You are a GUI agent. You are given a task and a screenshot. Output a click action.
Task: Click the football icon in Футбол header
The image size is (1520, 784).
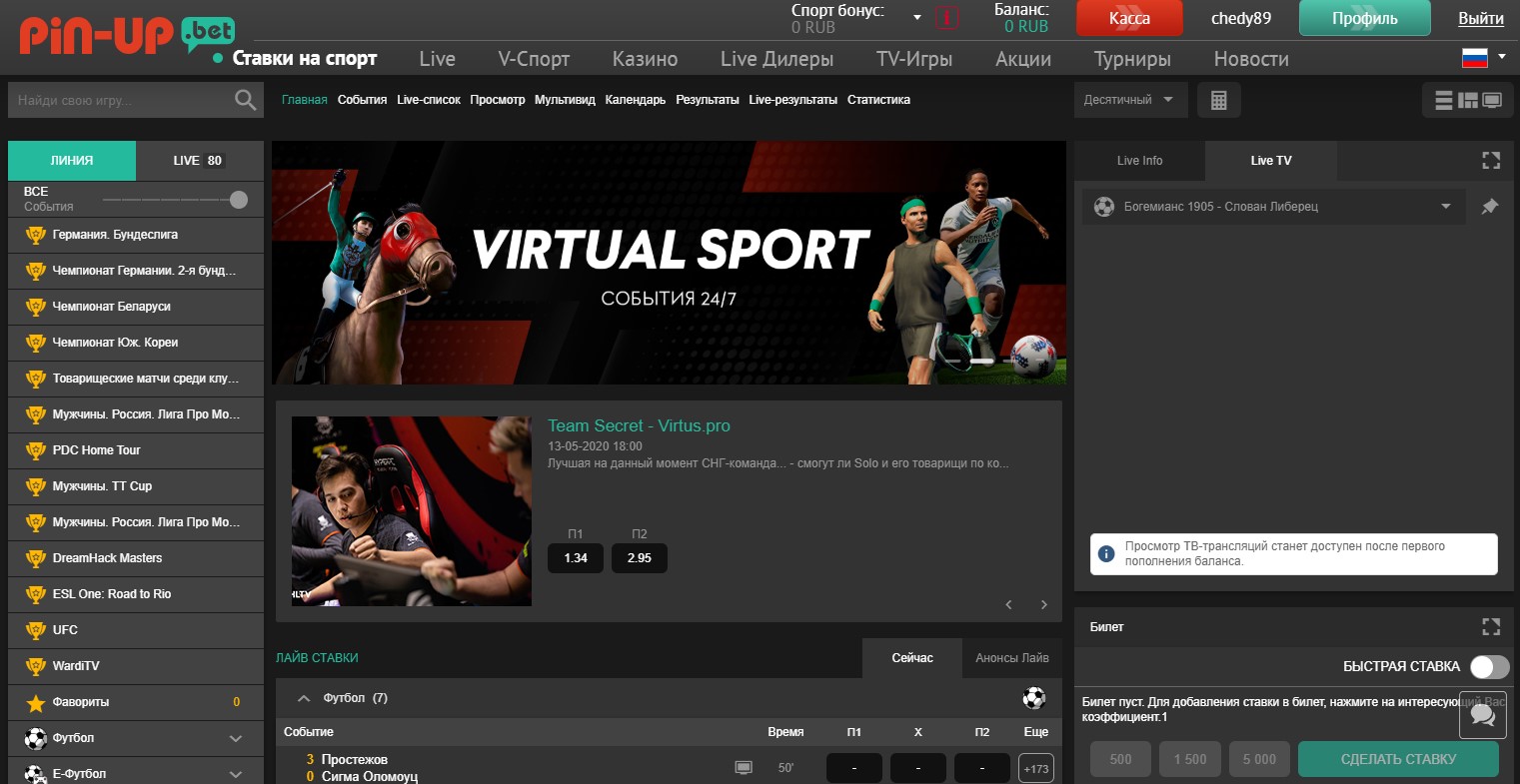click(x=1034, y=698)
